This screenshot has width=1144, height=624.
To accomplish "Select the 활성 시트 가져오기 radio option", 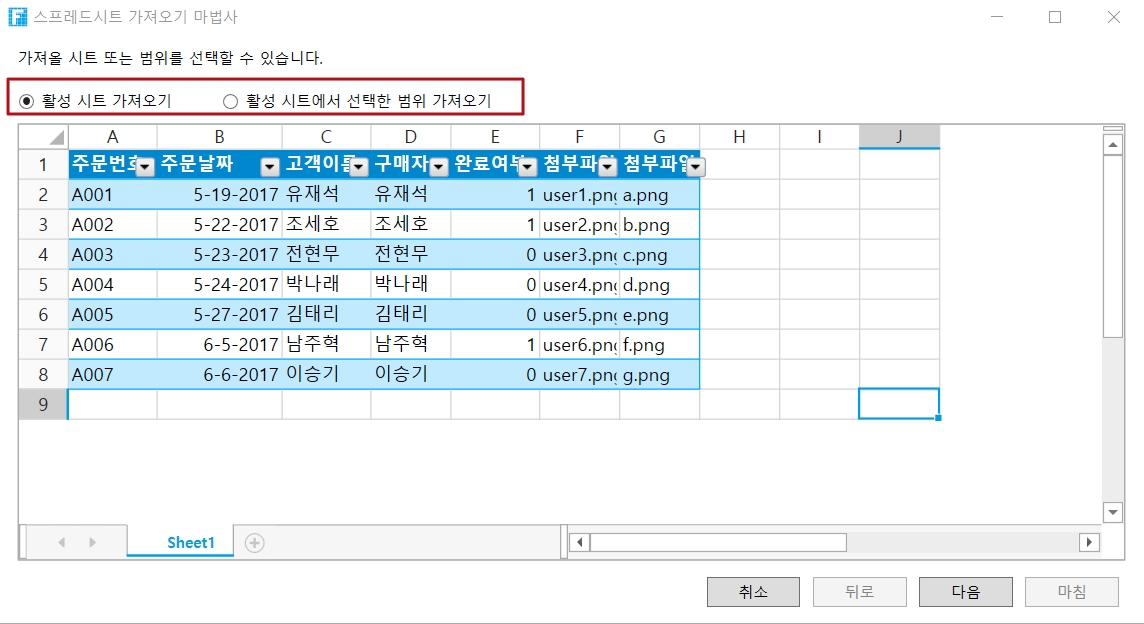I will 27,100.
